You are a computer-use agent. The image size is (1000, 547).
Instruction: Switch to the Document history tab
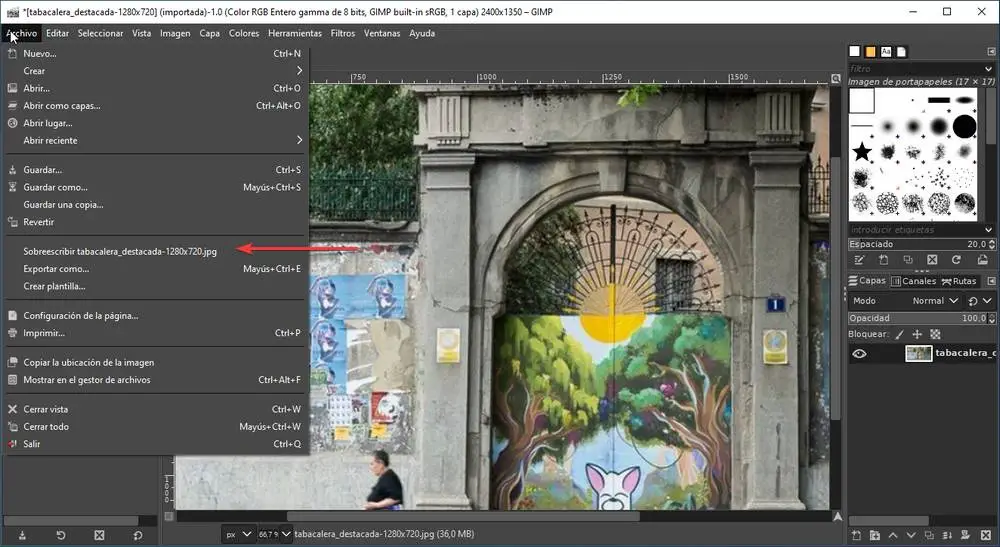point(901,52)
